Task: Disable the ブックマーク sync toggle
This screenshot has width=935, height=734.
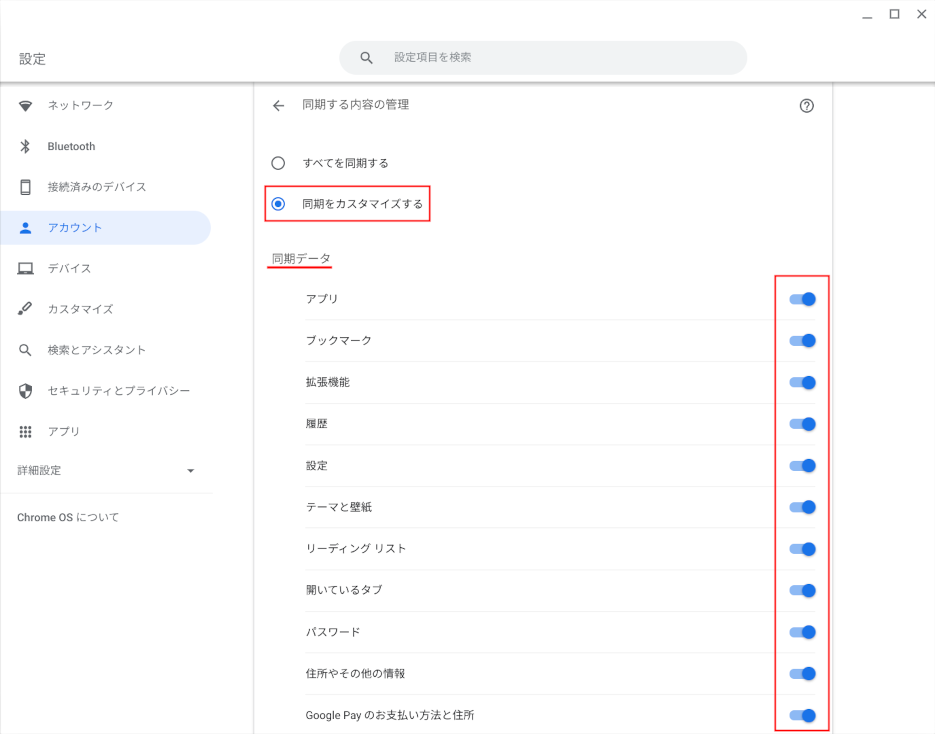Action: [802, 341]
